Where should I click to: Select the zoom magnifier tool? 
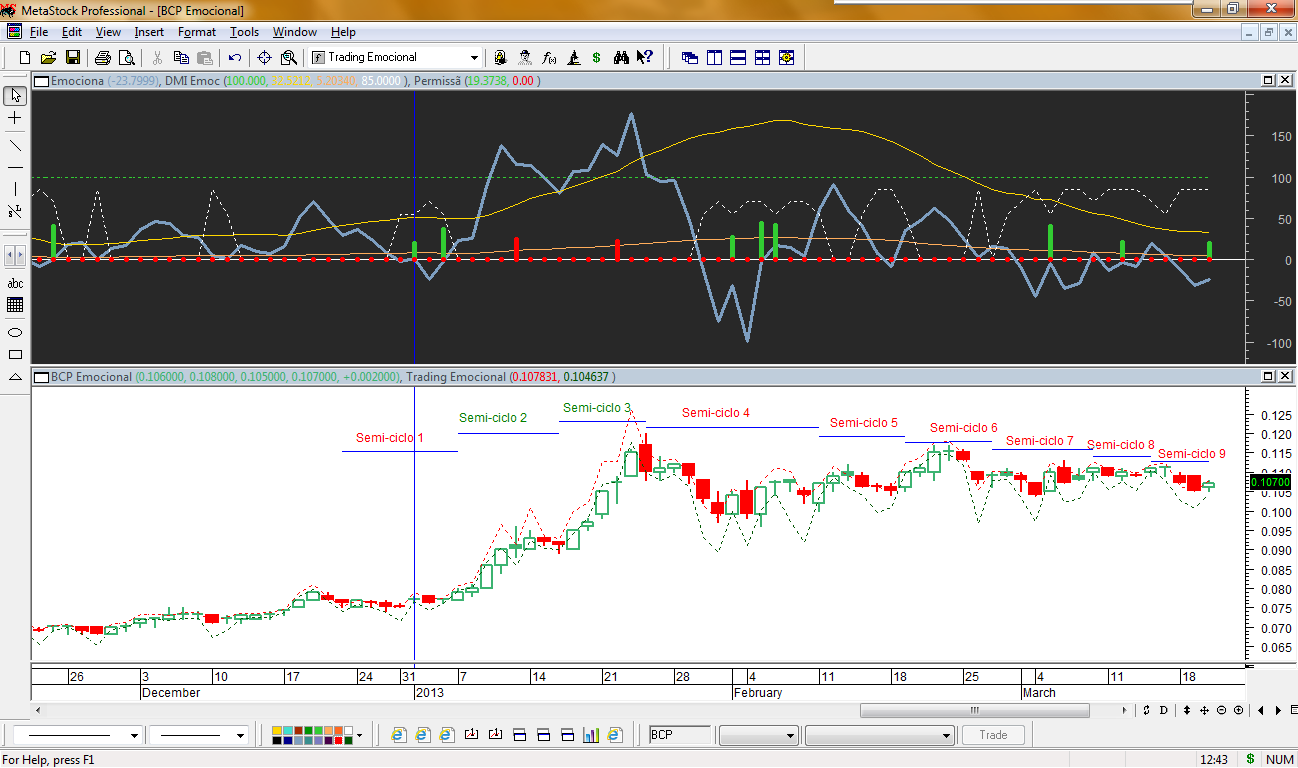[289, 57]
